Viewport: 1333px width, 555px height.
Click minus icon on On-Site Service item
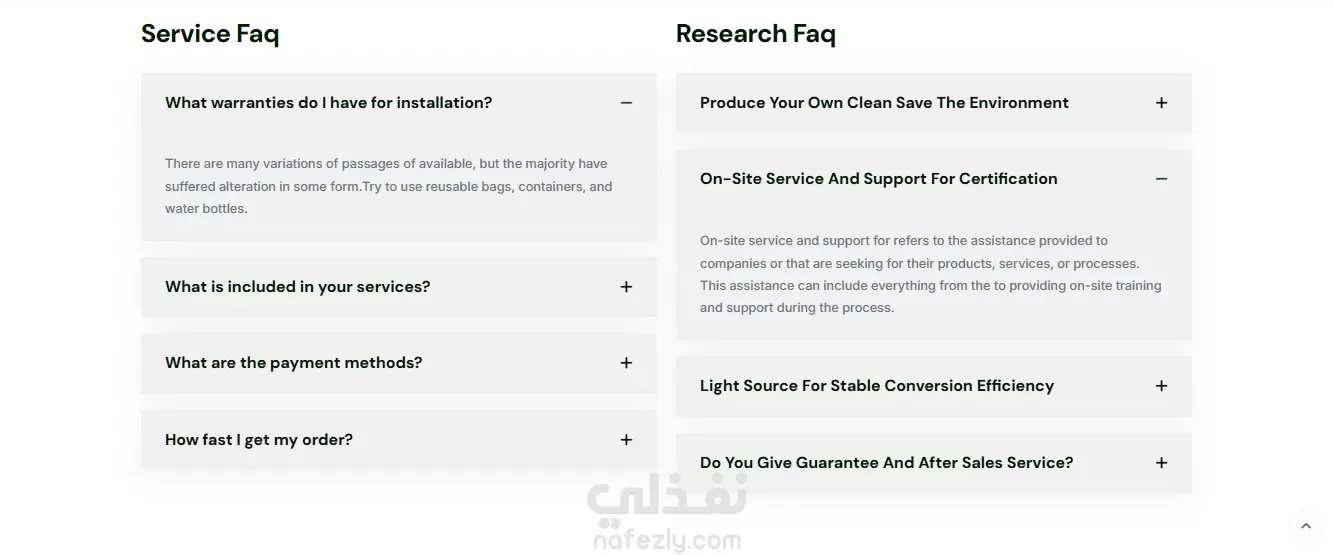click(1161, 179)
